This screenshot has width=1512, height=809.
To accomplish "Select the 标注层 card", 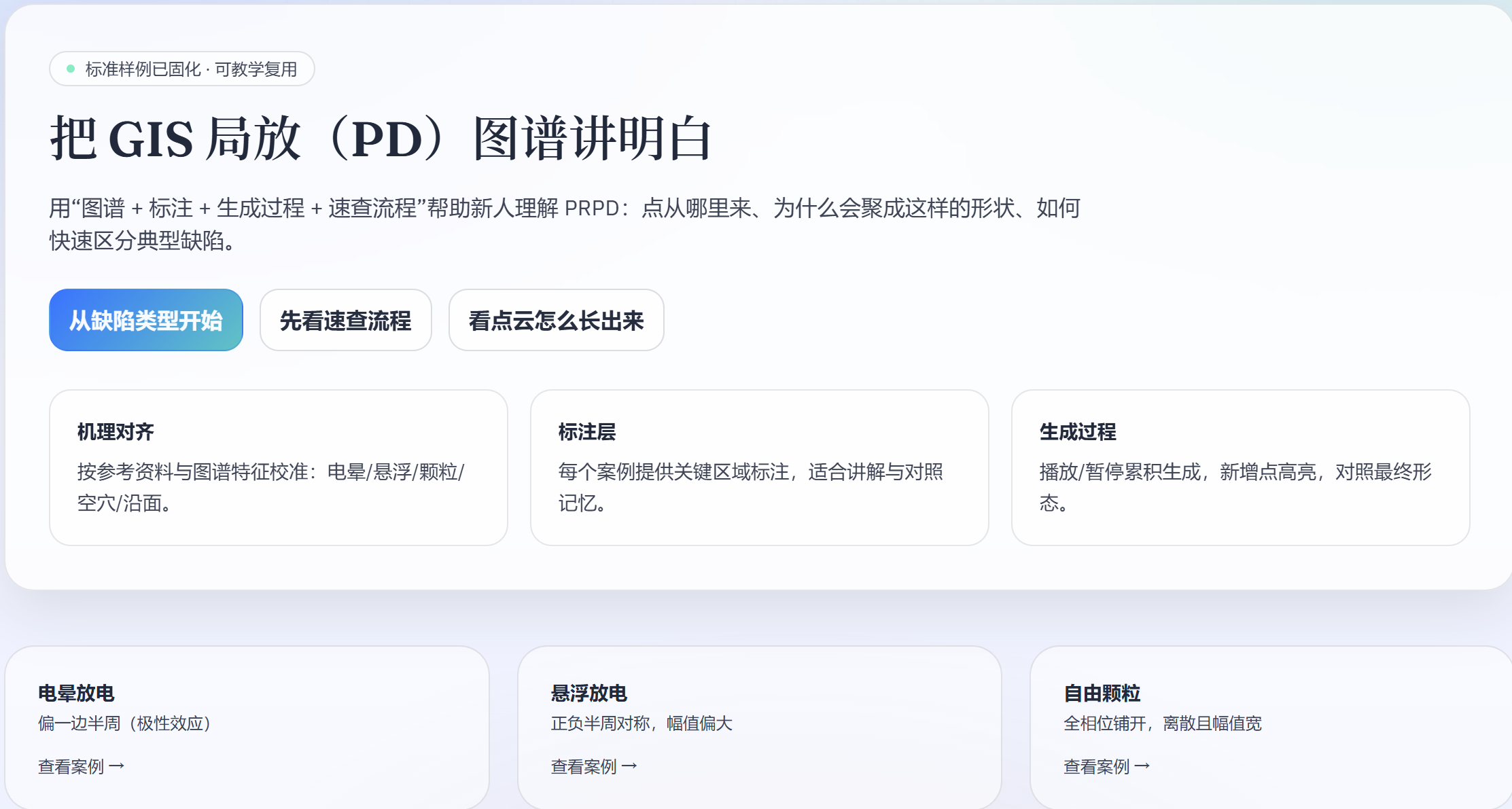I will tap(759, 467).
